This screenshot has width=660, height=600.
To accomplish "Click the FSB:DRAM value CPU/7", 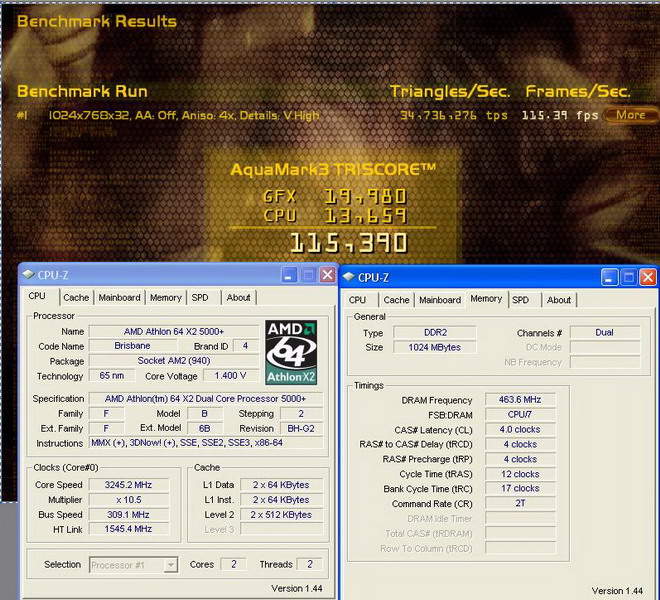I will 520,414.
